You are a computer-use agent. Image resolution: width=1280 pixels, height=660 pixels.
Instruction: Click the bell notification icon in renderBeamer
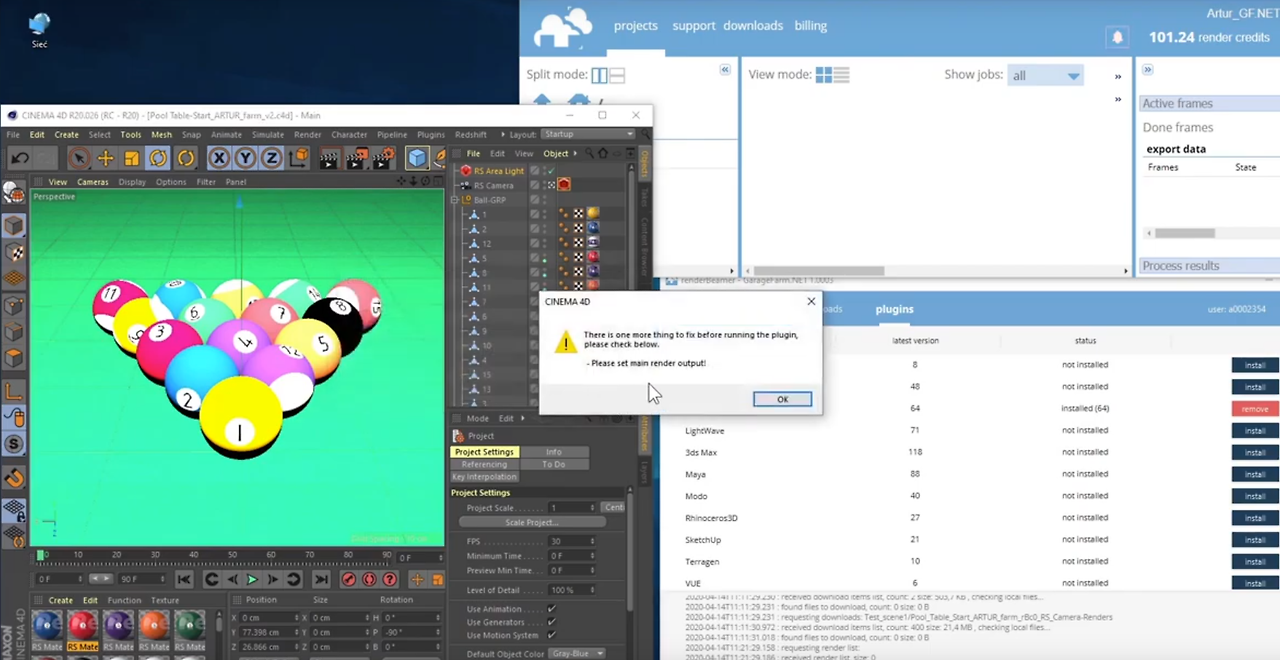click(x=1117, y=37)
